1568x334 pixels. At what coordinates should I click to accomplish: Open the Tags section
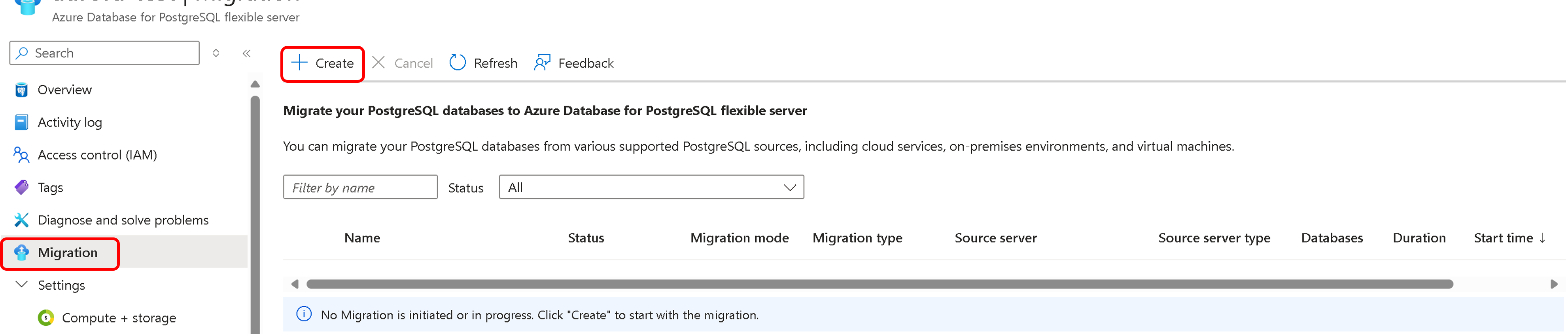coord(50,188)
